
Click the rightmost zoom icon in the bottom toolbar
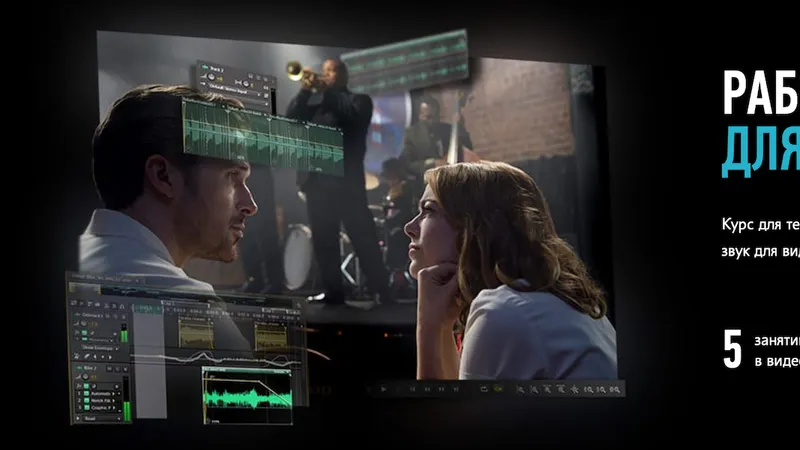[618, 389]
